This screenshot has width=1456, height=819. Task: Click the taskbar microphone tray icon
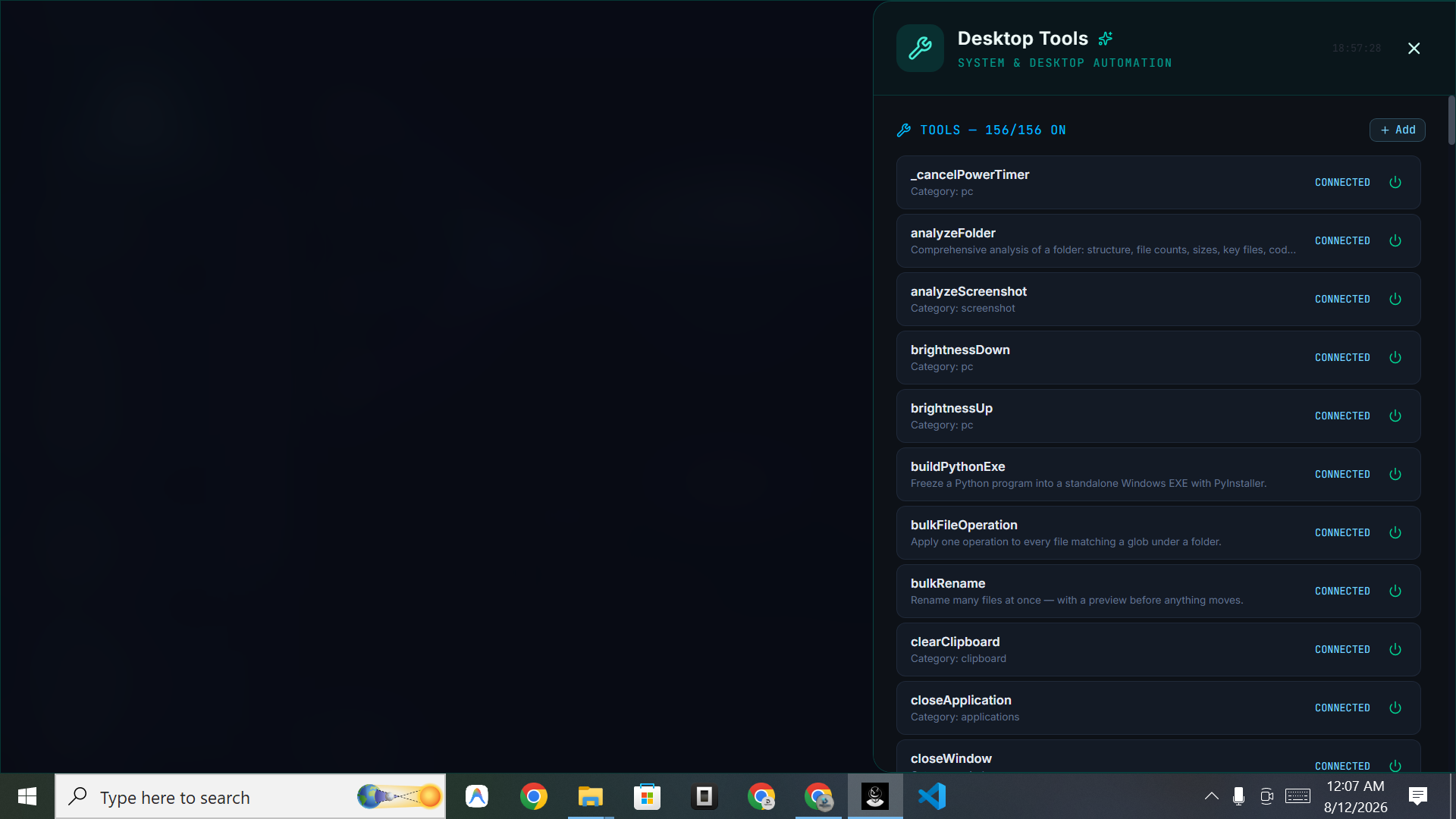coord(1238,796)
